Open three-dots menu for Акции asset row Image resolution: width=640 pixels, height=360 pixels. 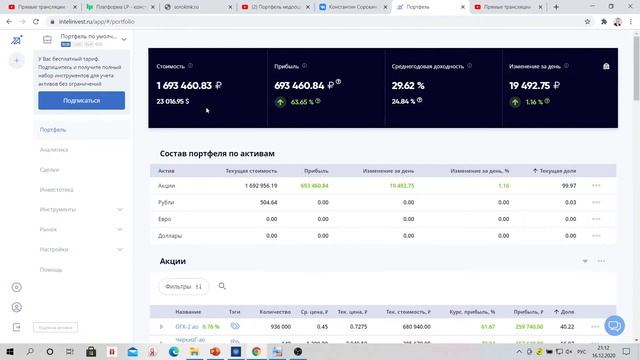click(596, 186)
